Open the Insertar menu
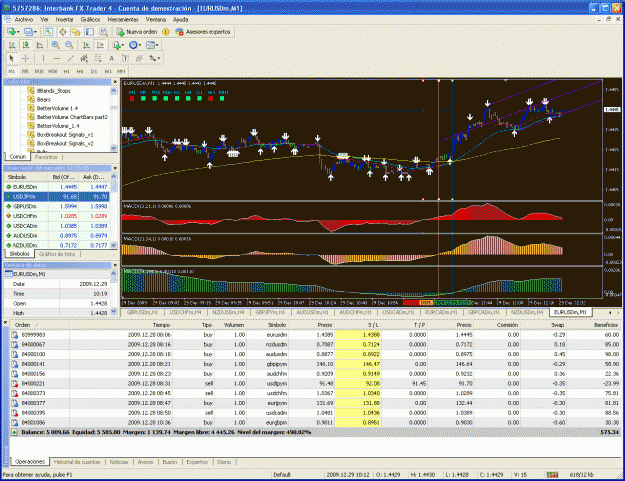 point(64,20)
